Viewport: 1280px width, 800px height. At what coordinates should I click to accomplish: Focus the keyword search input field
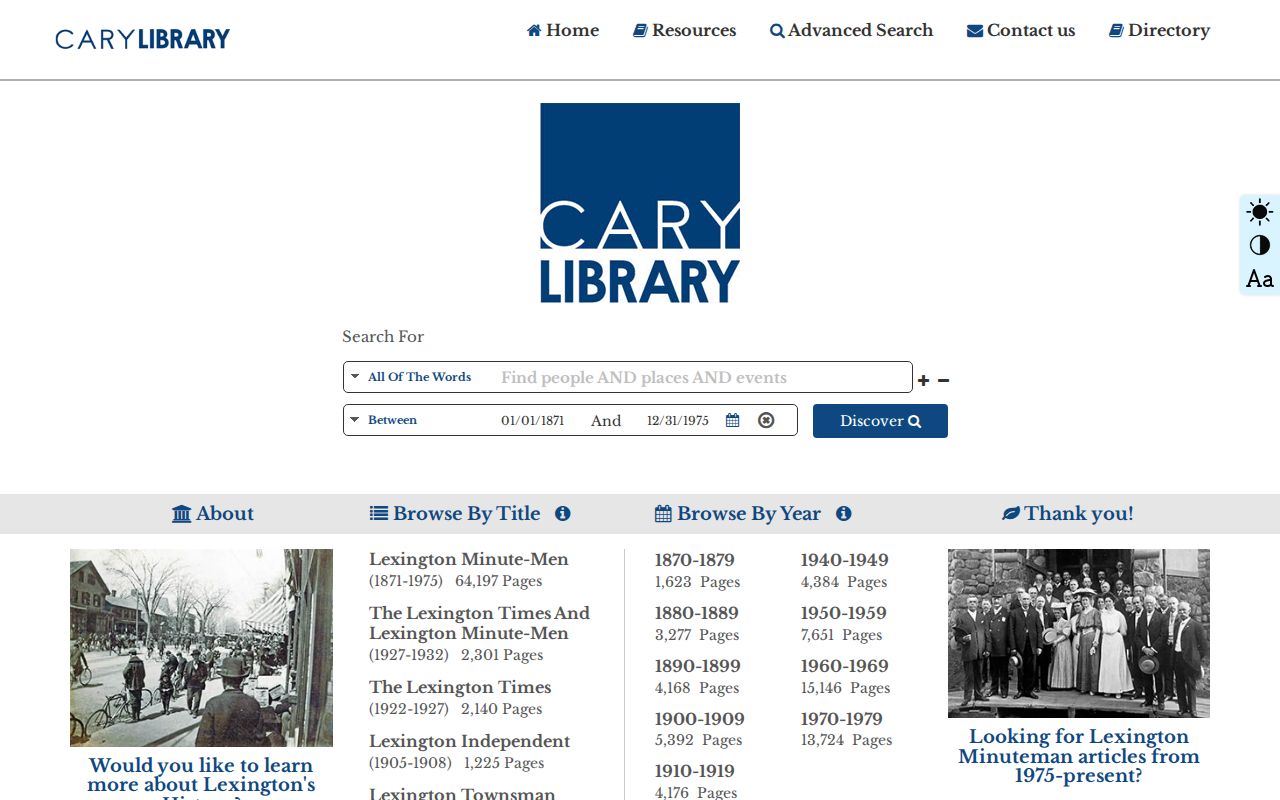point(702,377)
